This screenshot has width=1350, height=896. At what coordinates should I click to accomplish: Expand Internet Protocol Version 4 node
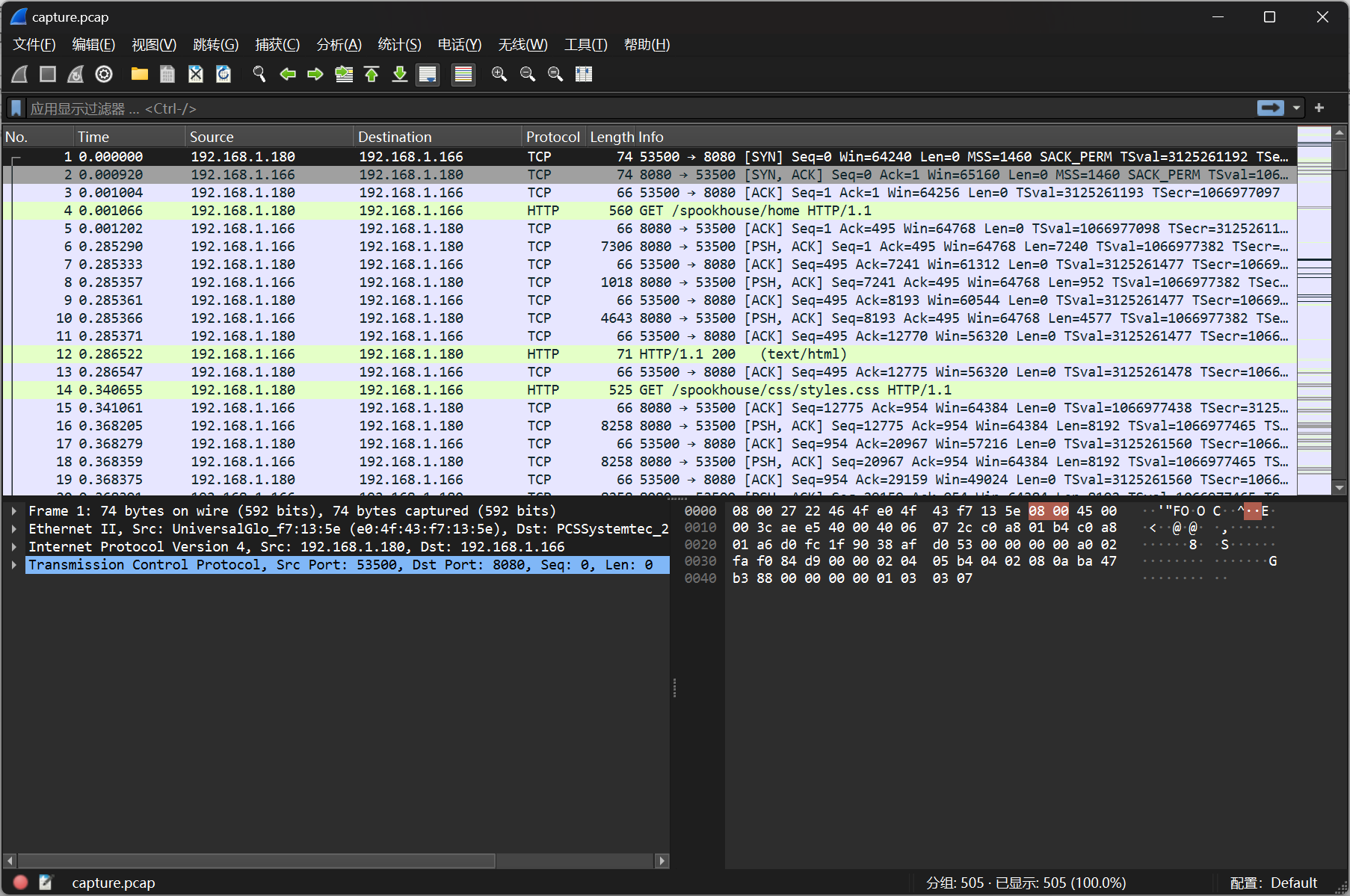tap(14, 547)
